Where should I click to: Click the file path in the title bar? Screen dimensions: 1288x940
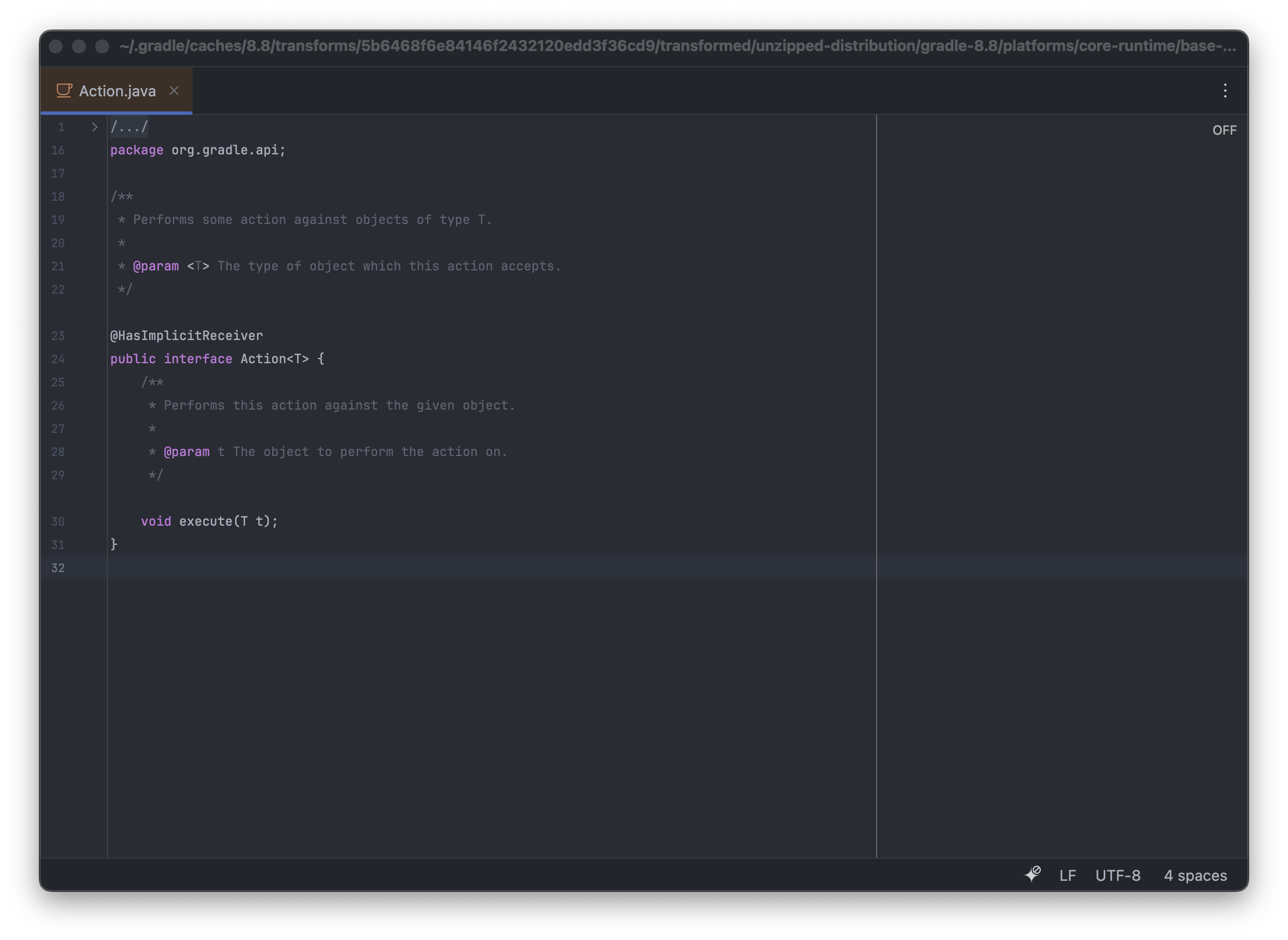click(678, 46)
